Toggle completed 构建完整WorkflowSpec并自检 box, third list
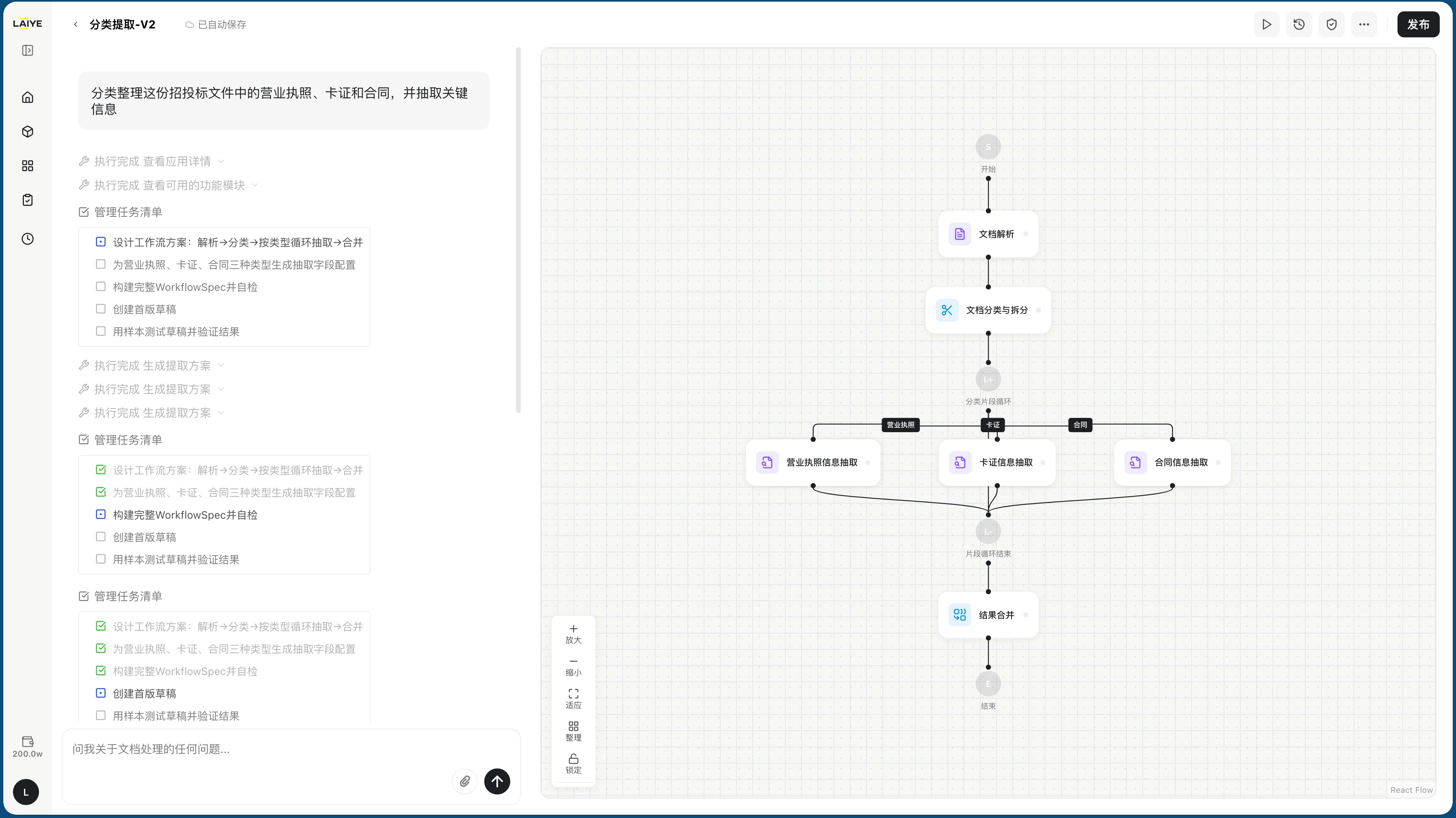Viewport: 1456px width, 818px height. pyautogui.click(x=101, y=671)
